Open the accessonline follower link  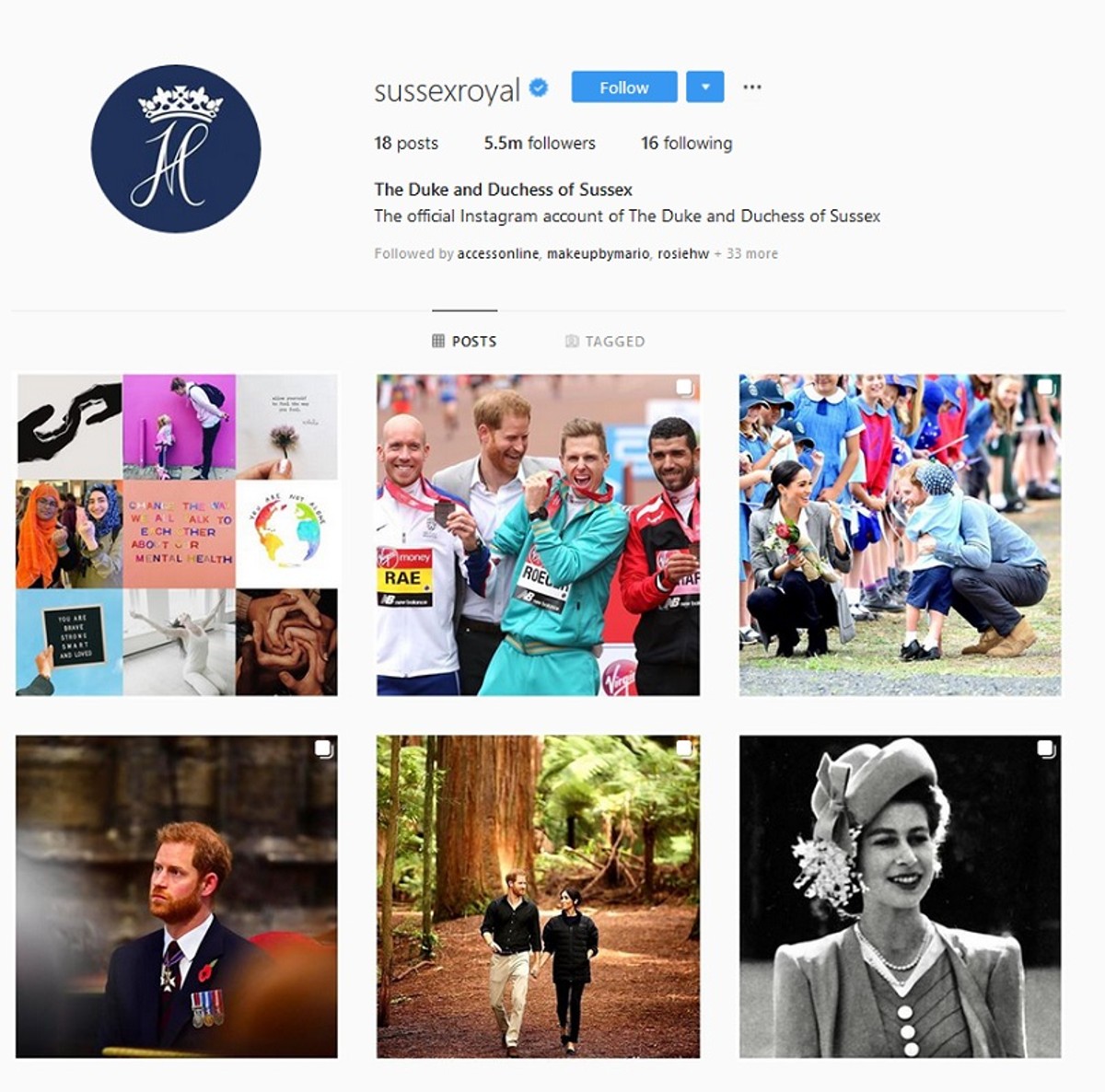[x=497, y=253]
